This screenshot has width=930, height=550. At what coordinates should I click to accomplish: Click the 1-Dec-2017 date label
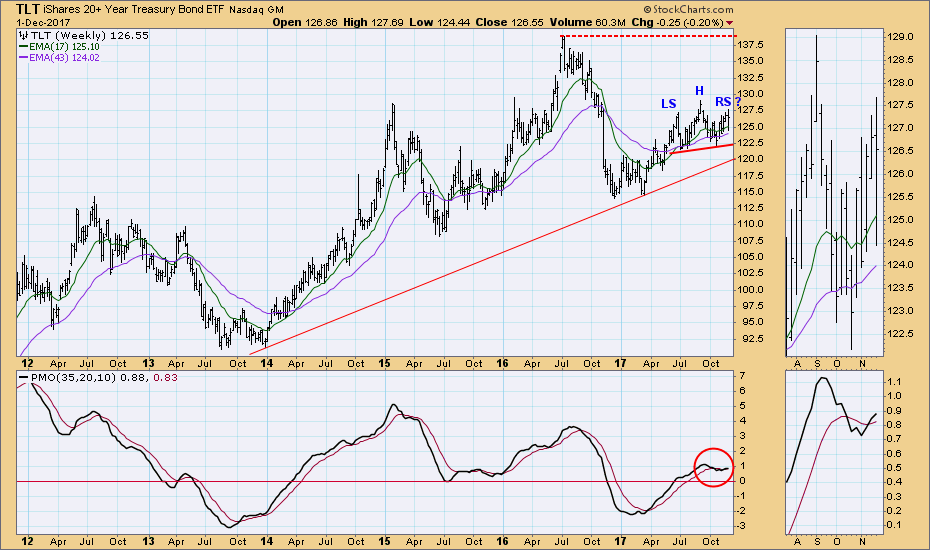click(32, 21)
